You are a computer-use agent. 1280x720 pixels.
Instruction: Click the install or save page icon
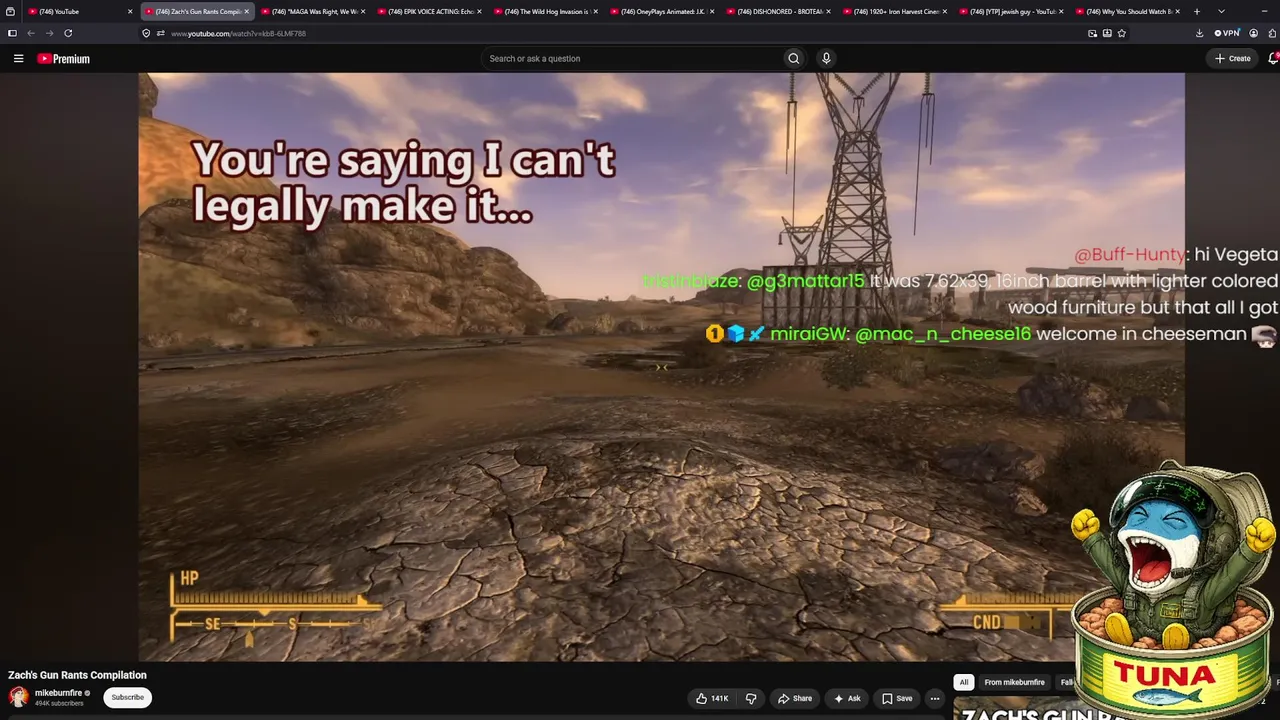(1107, 33)
